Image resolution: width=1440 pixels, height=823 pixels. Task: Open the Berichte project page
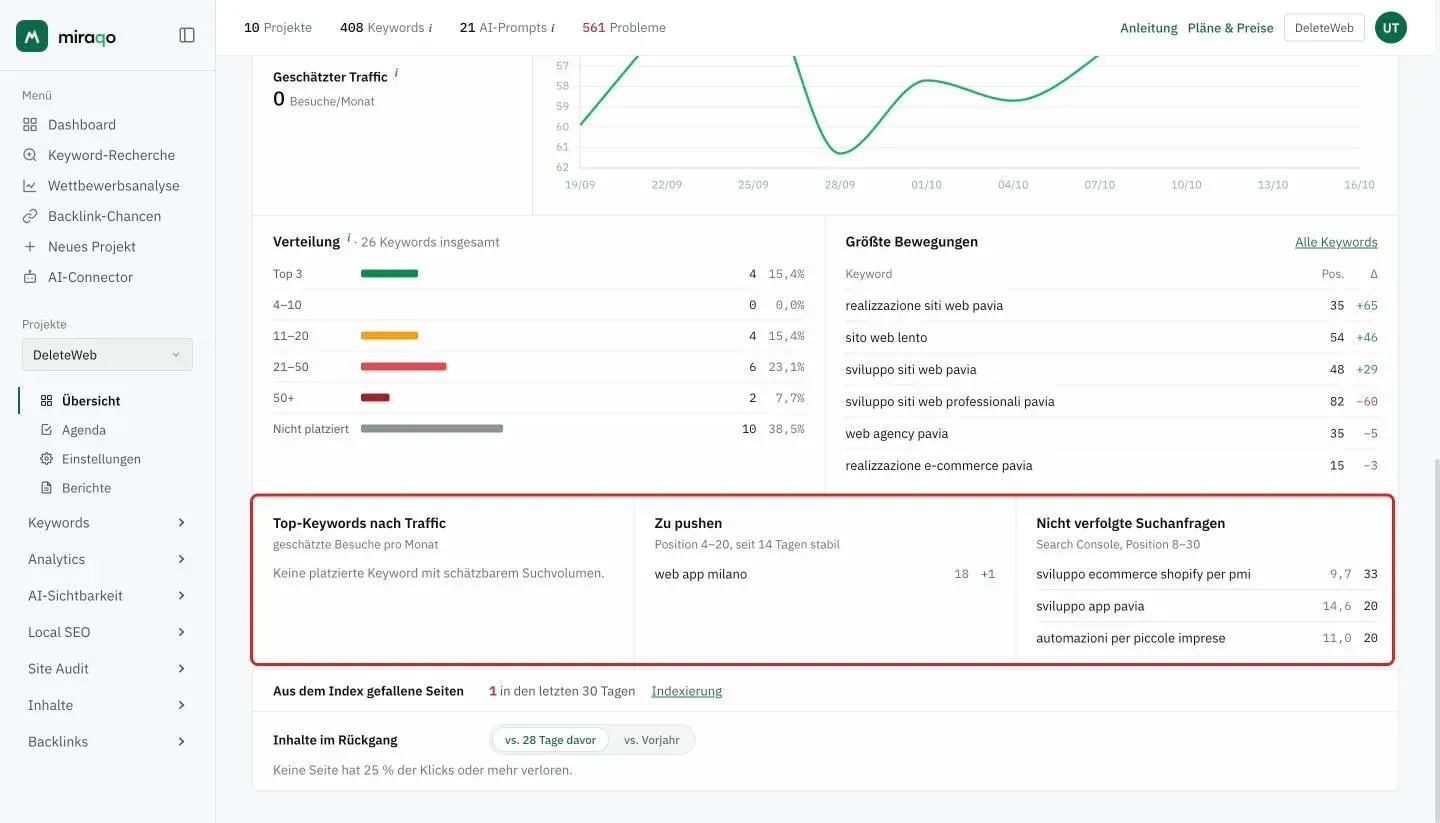point(86,488)
